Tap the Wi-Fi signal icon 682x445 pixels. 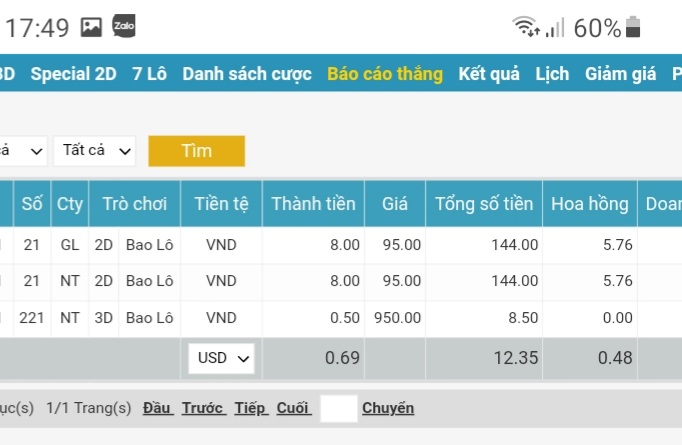pos(526,27)
